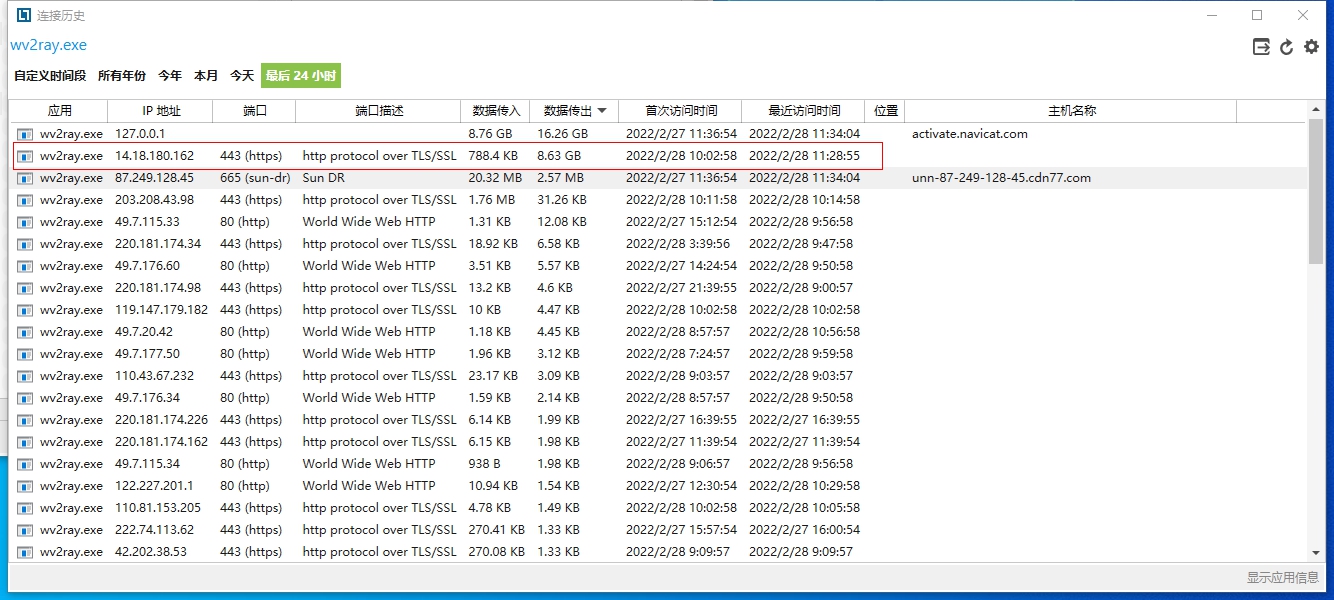This screenshot has width=1334, height=600.
Task: Click app icon in the 127.0.0.1 row
Action: pyautogui.click(x=24, y=134)
